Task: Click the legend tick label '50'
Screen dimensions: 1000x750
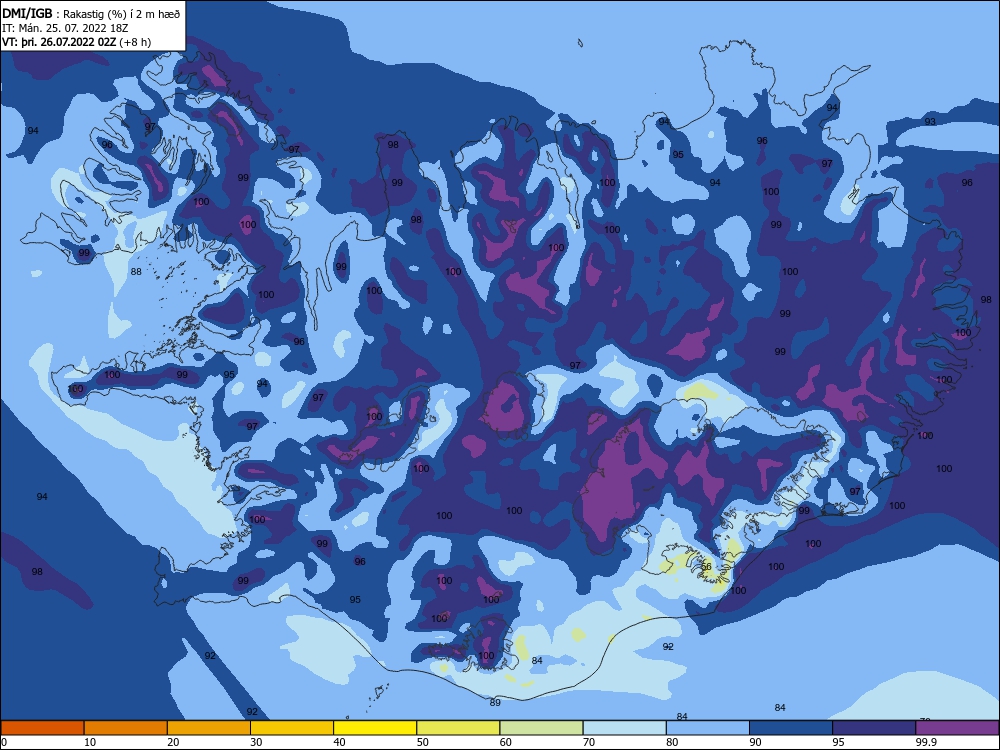Action: (x=422, y=742)
